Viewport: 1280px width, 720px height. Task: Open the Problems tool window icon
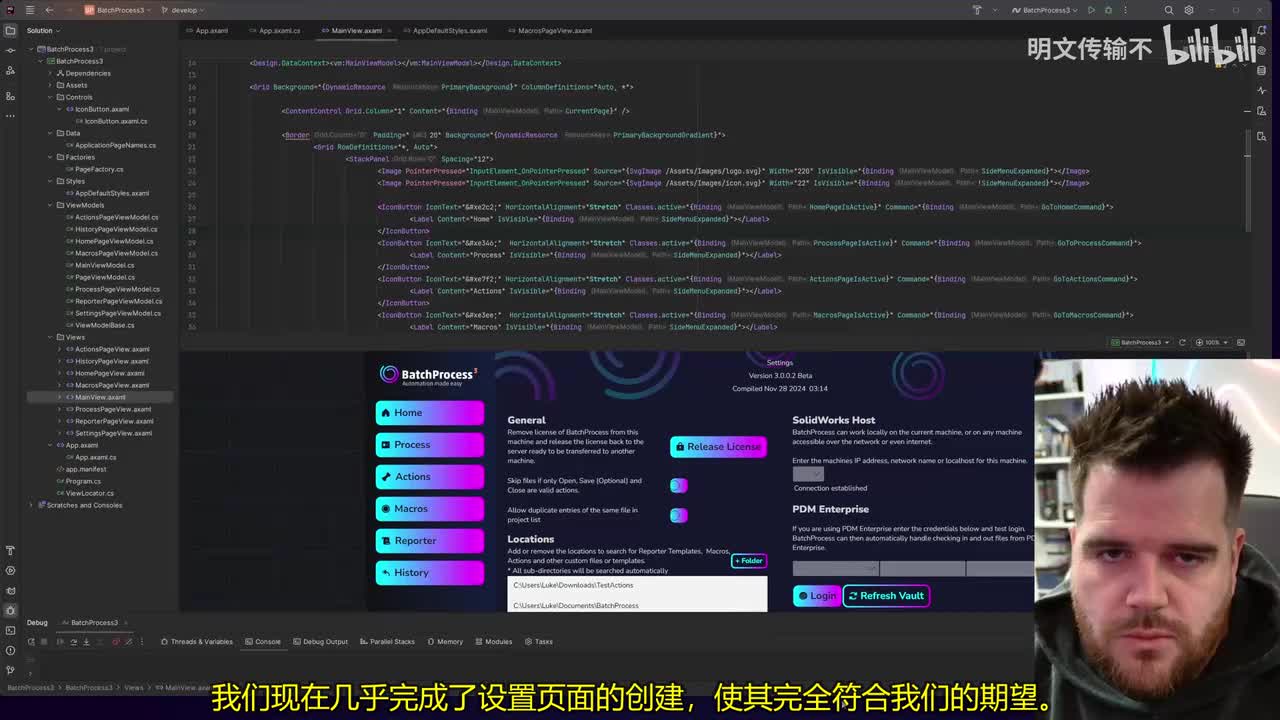point(10,650)
